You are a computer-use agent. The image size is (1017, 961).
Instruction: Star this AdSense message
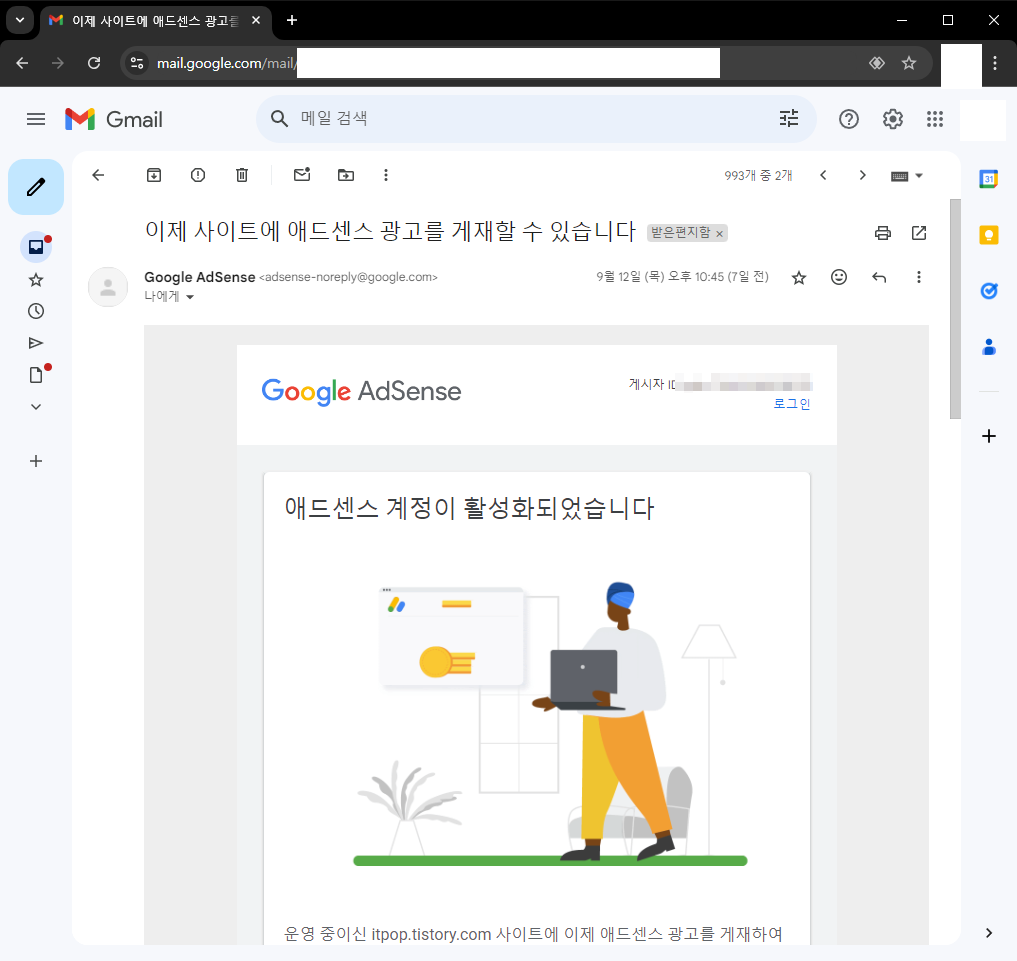(798, 278)
